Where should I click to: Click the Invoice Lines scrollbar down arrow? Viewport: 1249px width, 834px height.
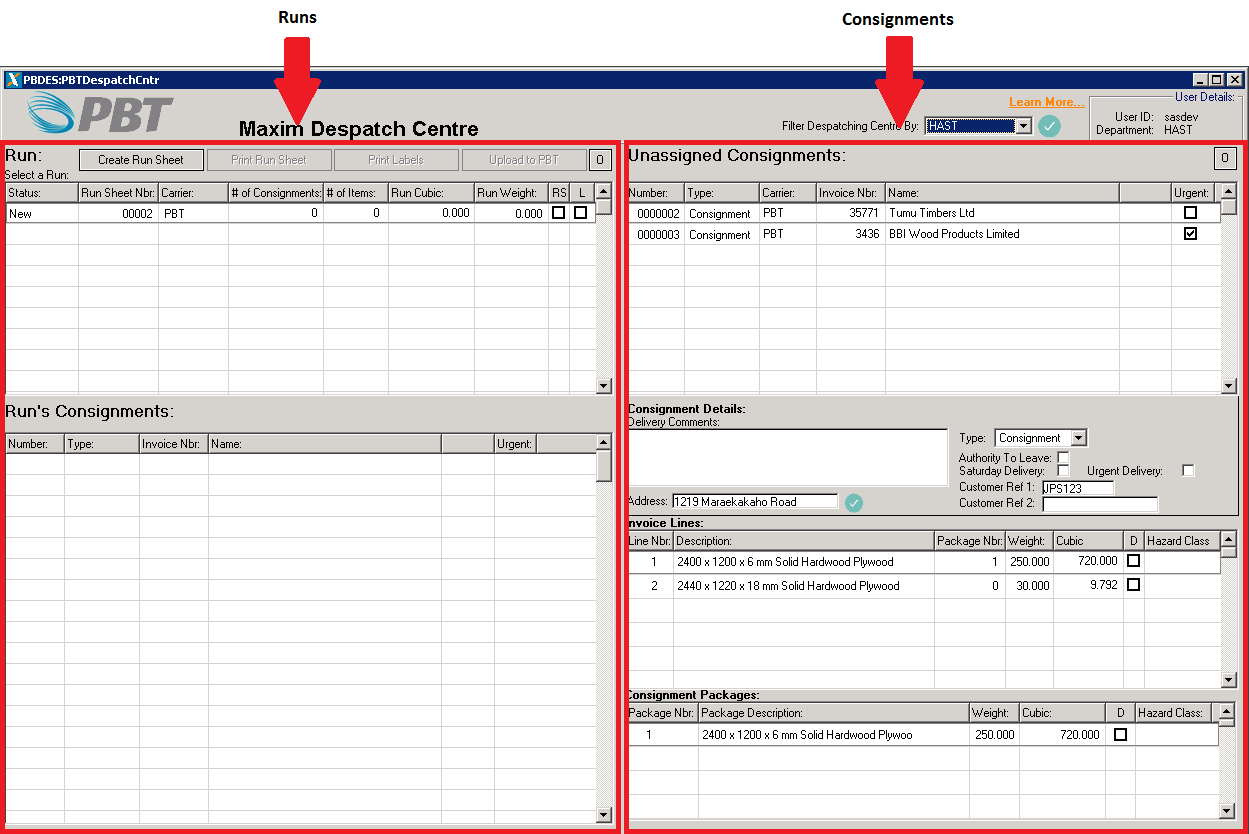point(1229,680)
